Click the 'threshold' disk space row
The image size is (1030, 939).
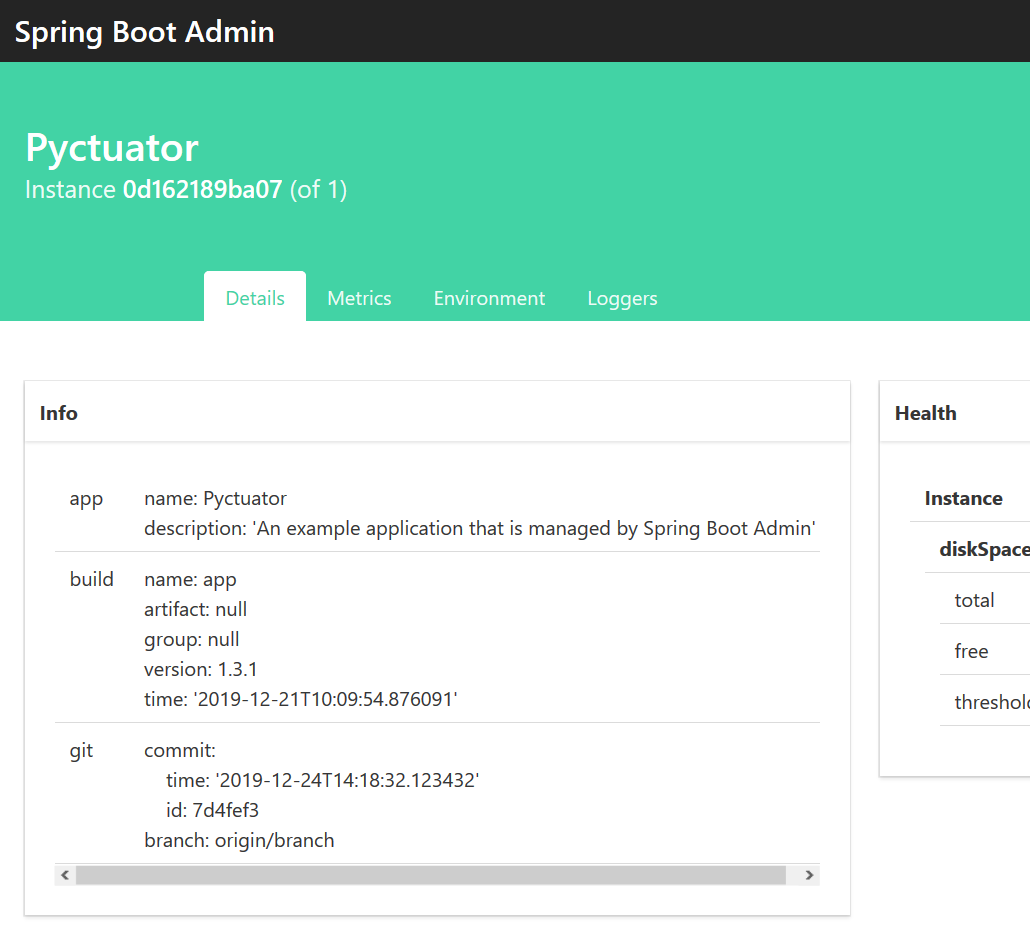(985, 702)
